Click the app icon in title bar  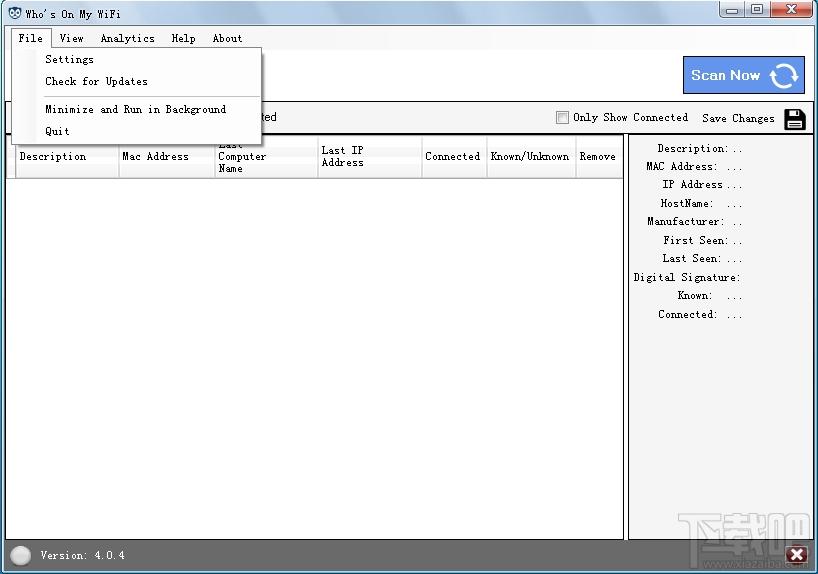(x=15, y=13)
